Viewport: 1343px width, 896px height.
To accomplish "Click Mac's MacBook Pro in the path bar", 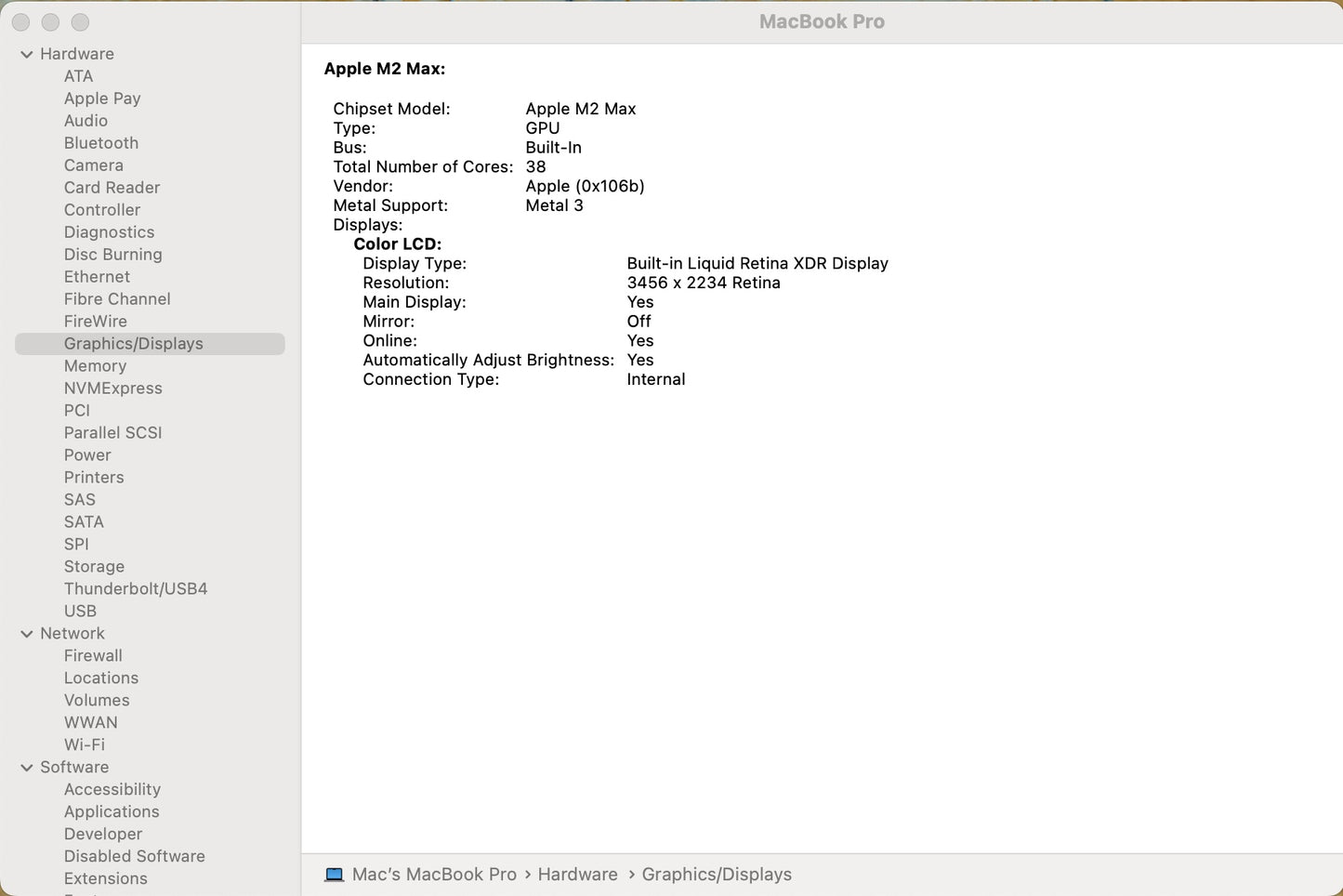I will [x=434, y=875].
